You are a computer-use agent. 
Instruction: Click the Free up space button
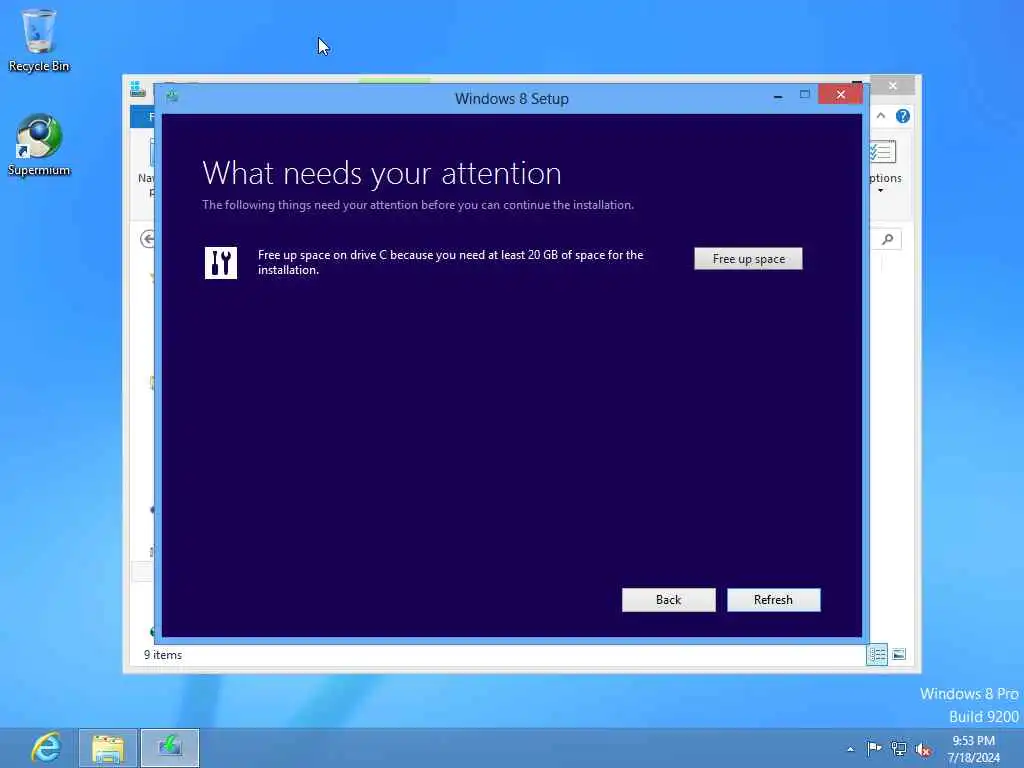[748, 259]
